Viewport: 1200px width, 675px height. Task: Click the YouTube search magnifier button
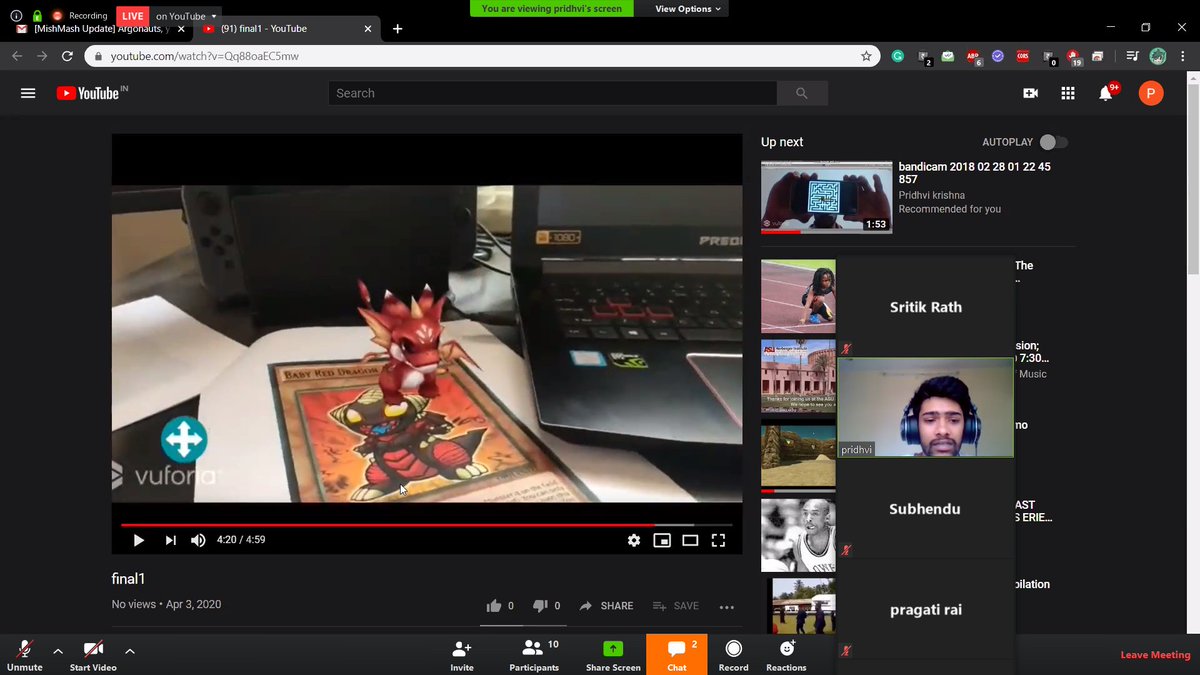click(x=802, y=93)
